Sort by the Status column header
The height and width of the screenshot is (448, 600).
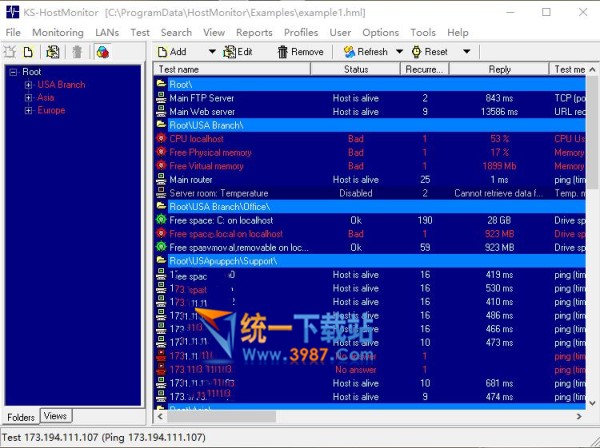coord(356,69)
